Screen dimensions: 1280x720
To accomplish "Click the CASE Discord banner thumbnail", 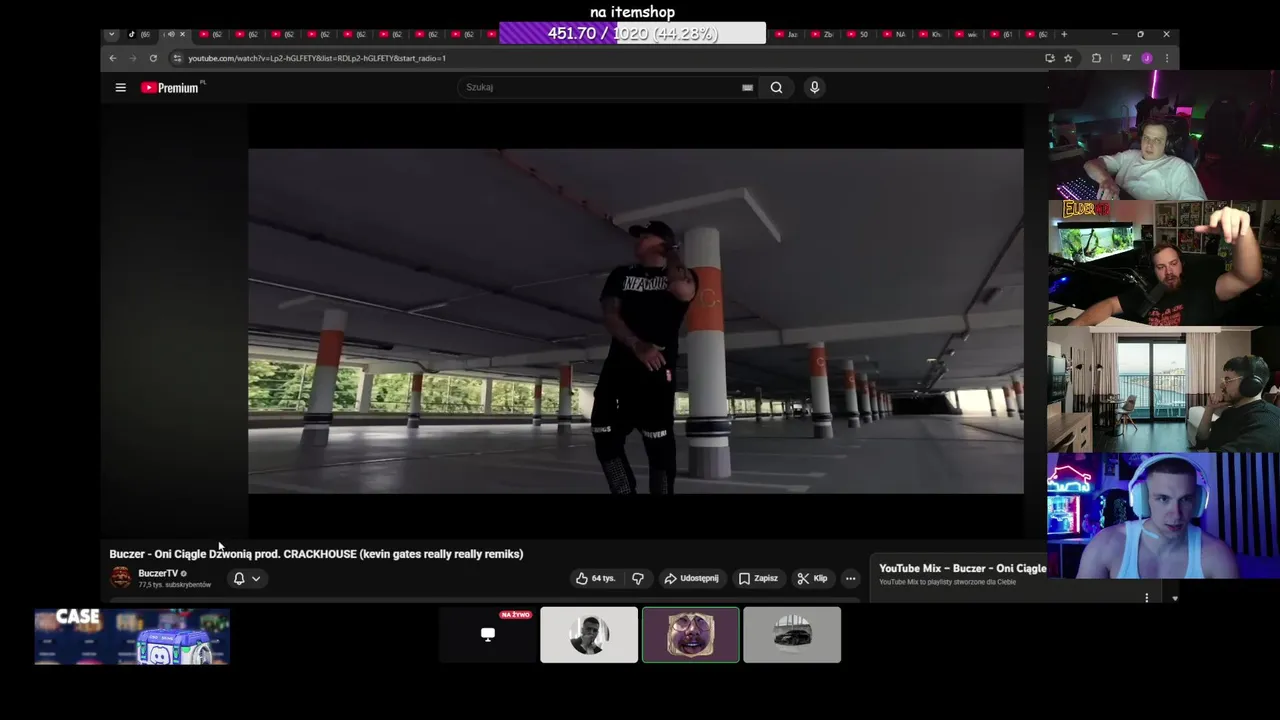I will tap(132, 636).
